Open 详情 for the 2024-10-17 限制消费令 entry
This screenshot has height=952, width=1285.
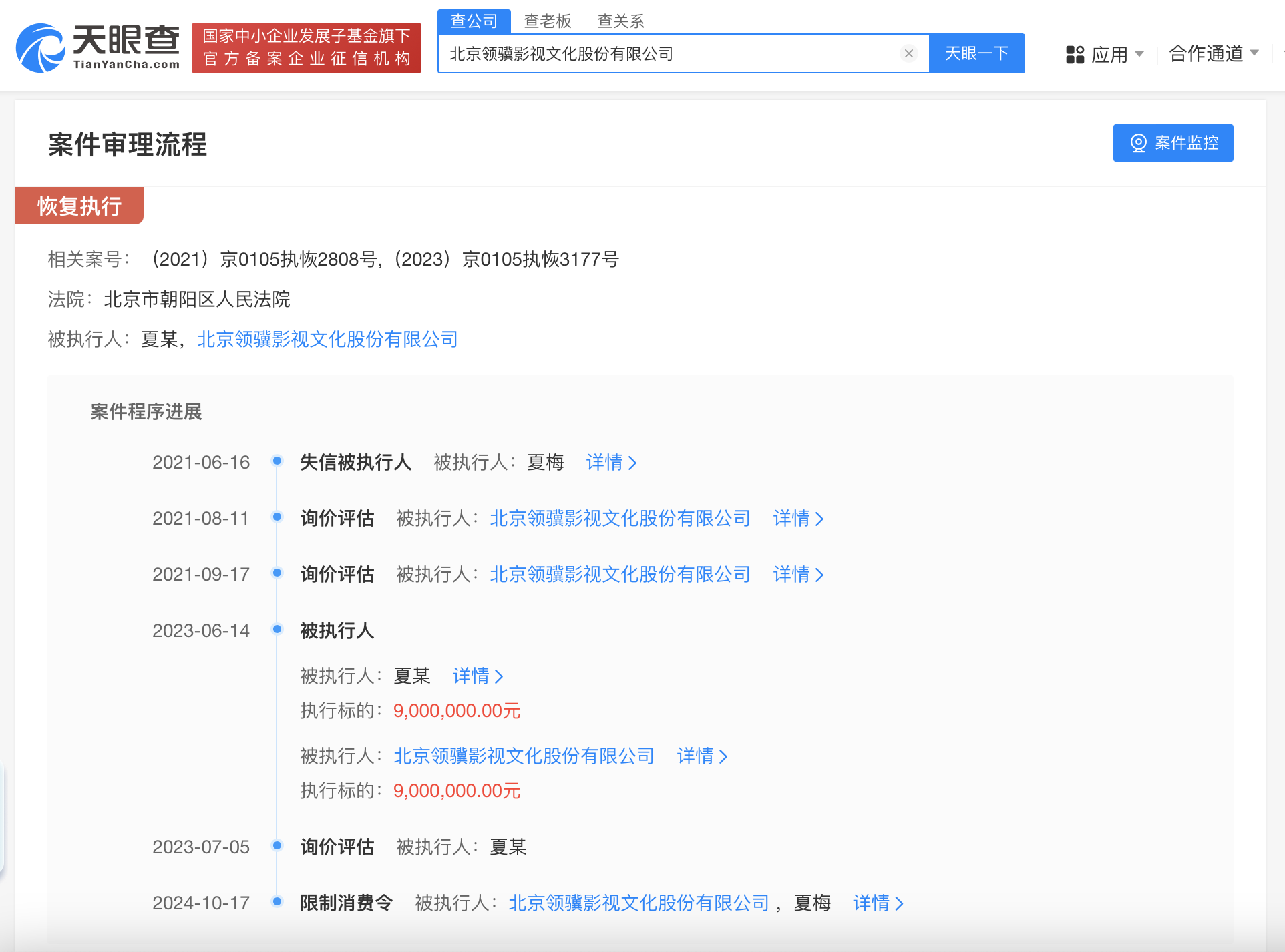(878, 903)
